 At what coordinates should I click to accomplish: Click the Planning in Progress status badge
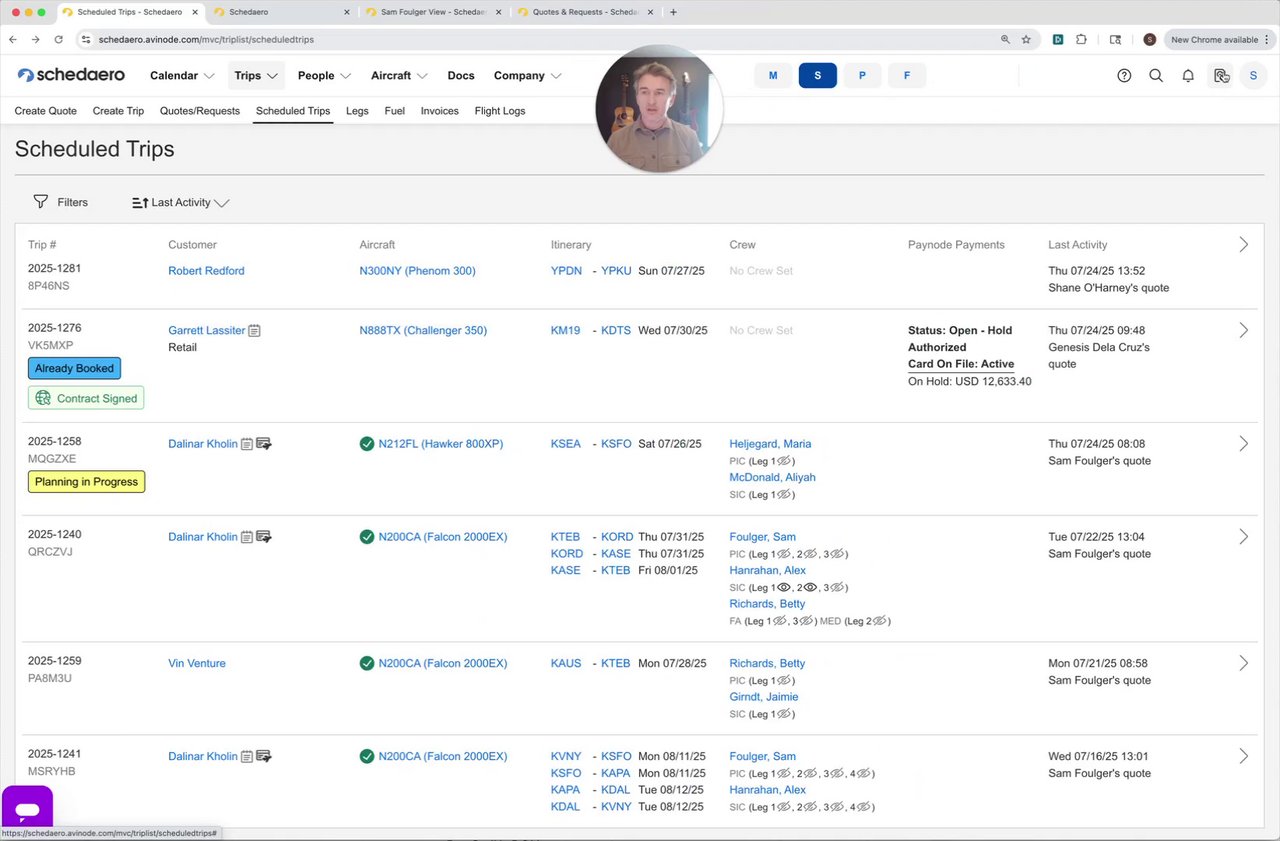click(86, 482)
